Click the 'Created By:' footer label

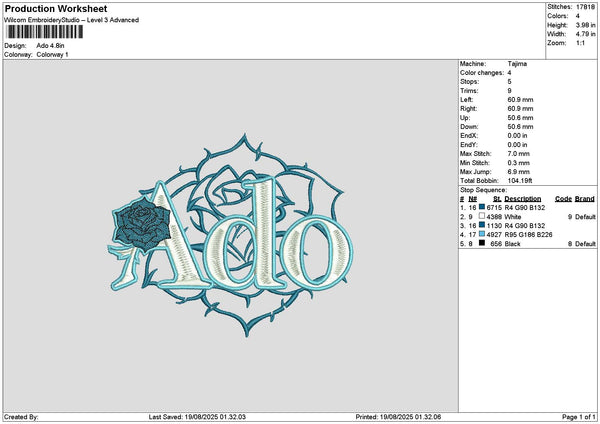(x=21, y=417)
